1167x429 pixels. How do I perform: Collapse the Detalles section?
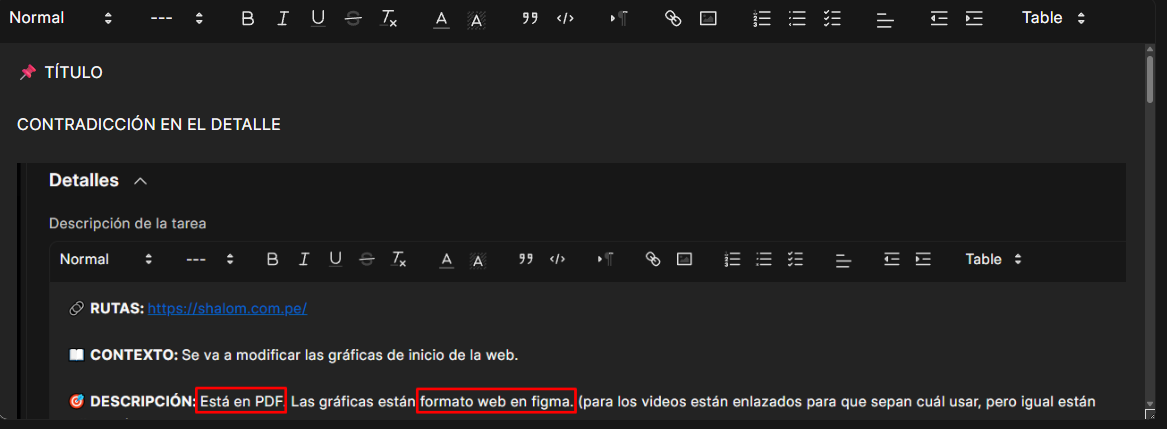point(141,181)
